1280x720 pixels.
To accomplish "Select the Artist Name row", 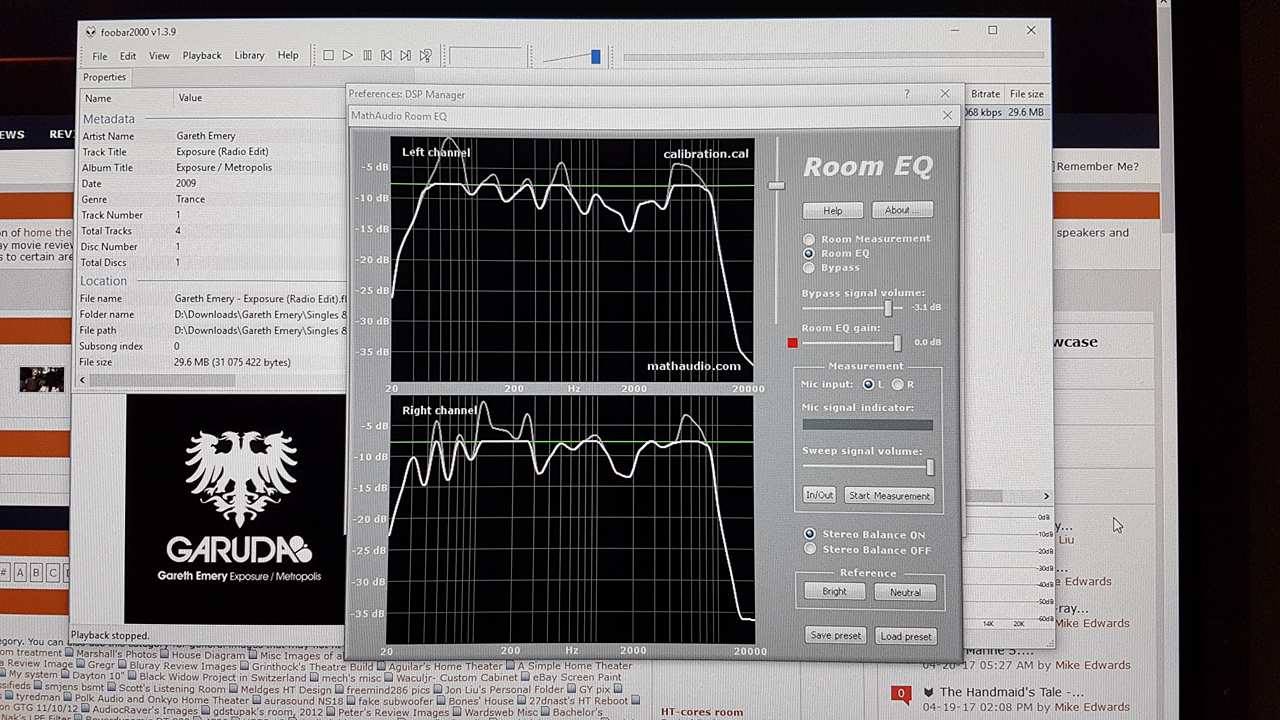I will point(212,136).
